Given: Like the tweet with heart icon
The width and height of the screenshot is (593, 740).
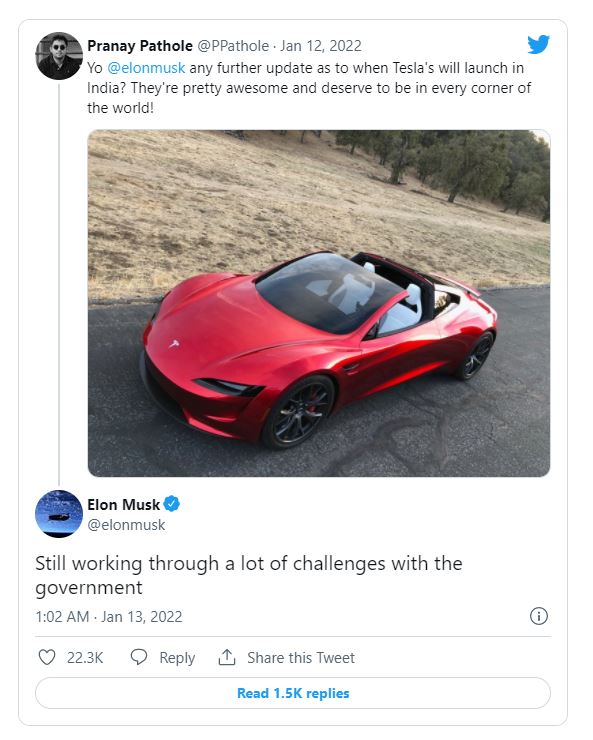Looking at the screenshot, I should [x=47, y=657].
